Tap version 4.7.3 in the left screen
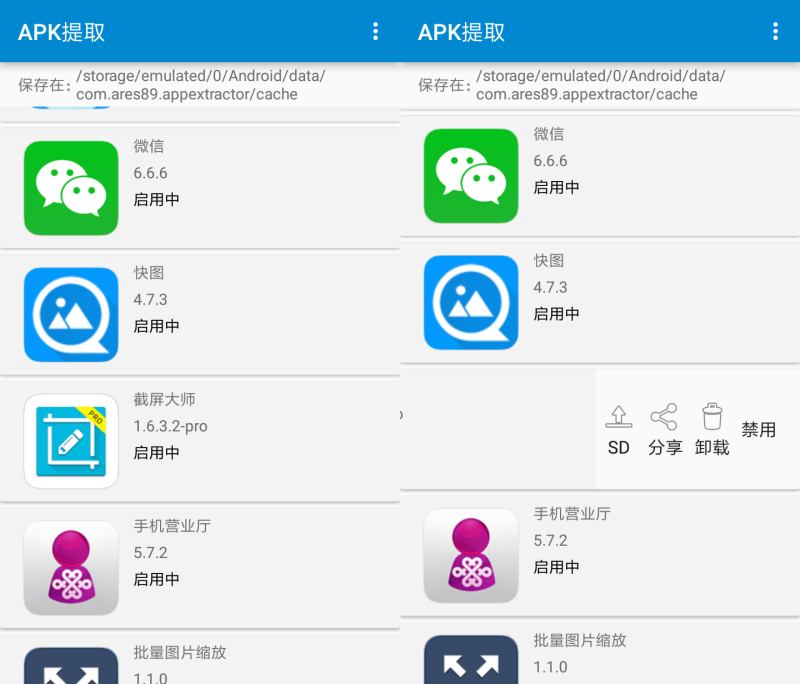 pos(151,299)
